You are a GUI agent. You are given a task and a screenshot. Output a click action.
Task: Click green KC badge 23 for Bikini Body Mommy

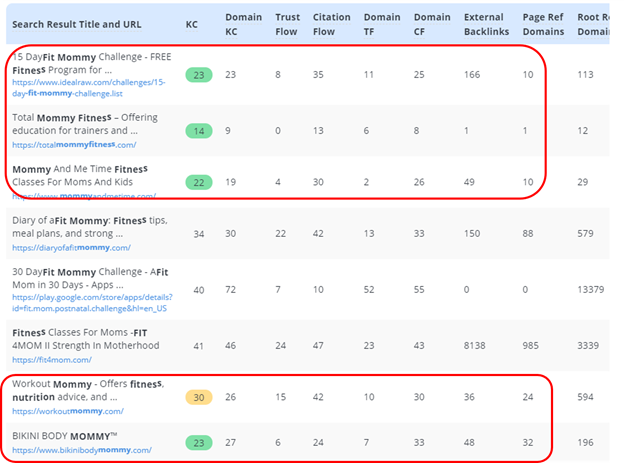pyautogui.click(x=199, y=443)
